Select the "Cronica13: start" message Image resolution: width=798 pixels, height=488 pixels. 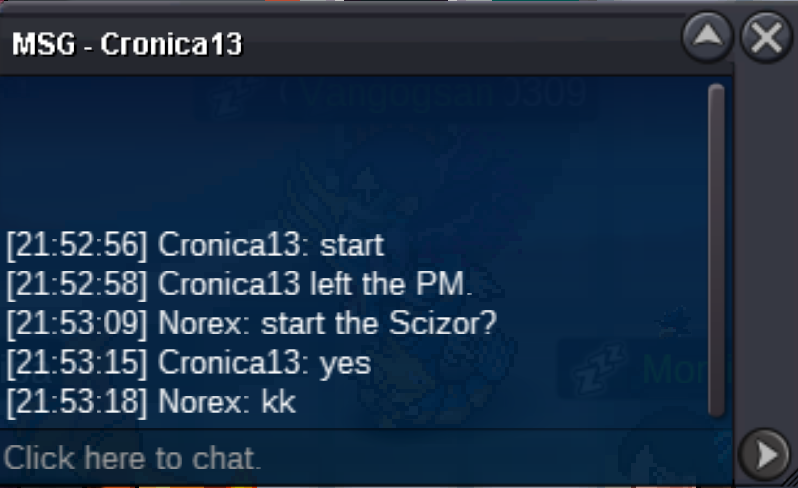click(x=195, y=245)
